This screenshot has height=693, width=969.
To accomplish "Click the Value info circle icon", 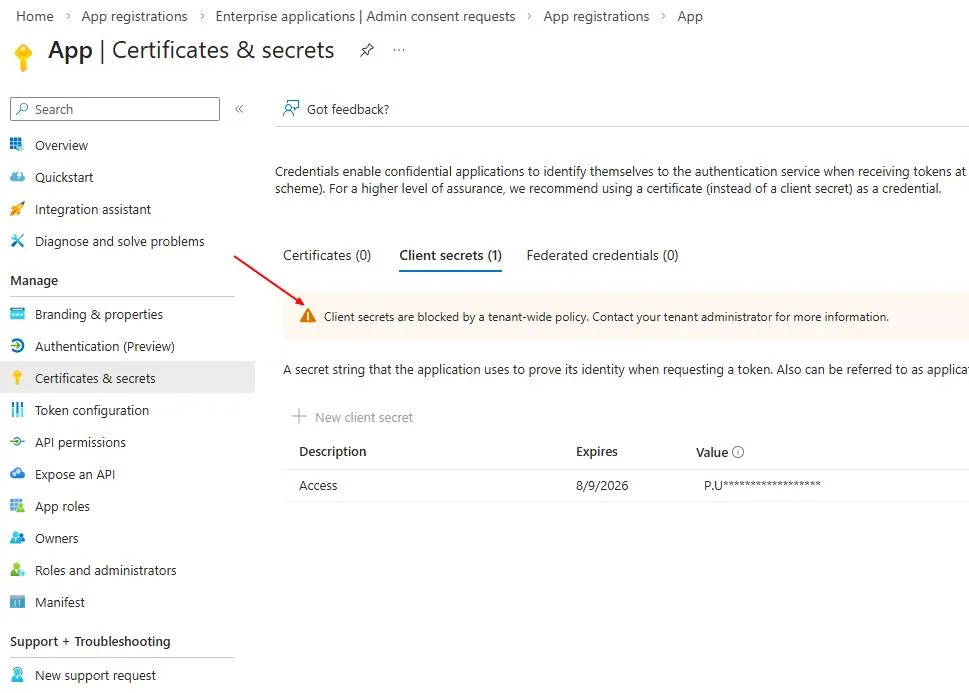I will pos(738,452).
